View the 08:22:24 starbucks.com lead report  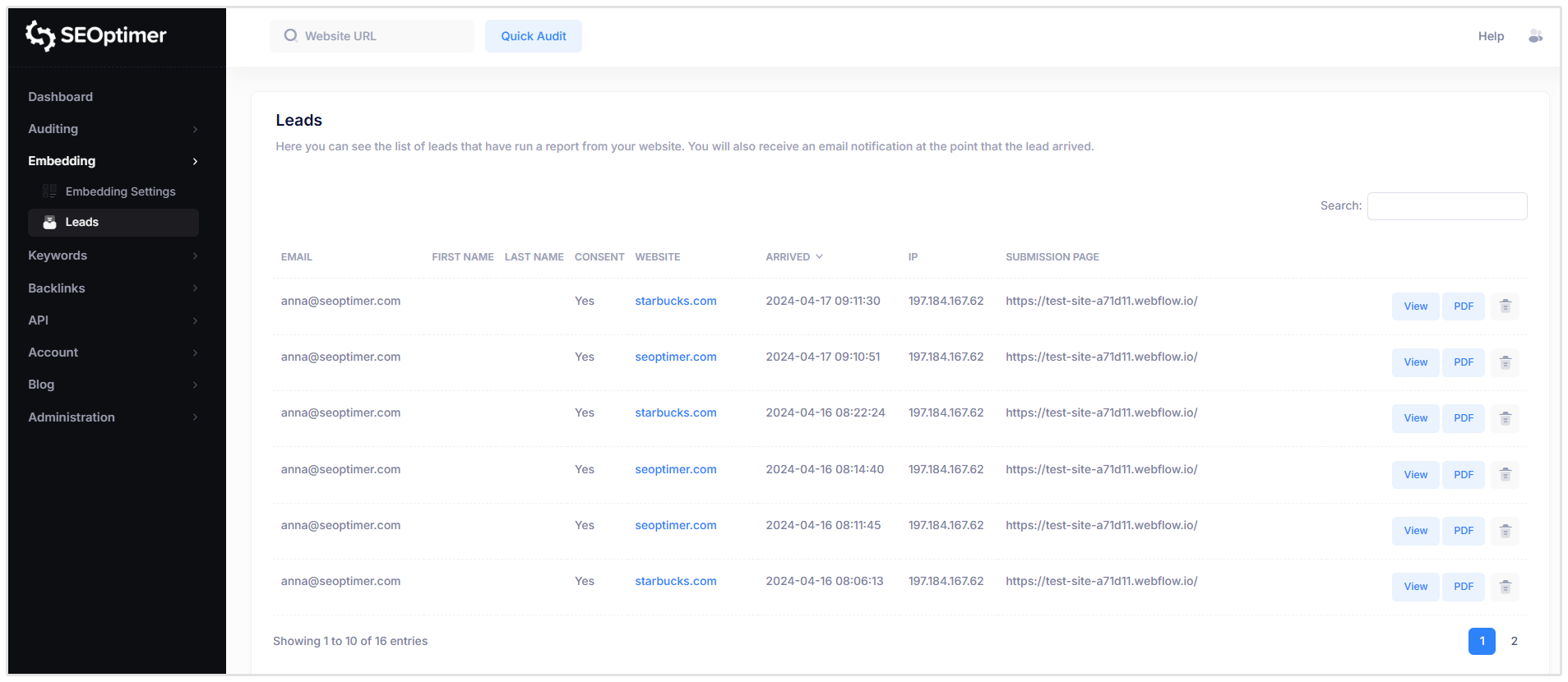point(1415,418)
